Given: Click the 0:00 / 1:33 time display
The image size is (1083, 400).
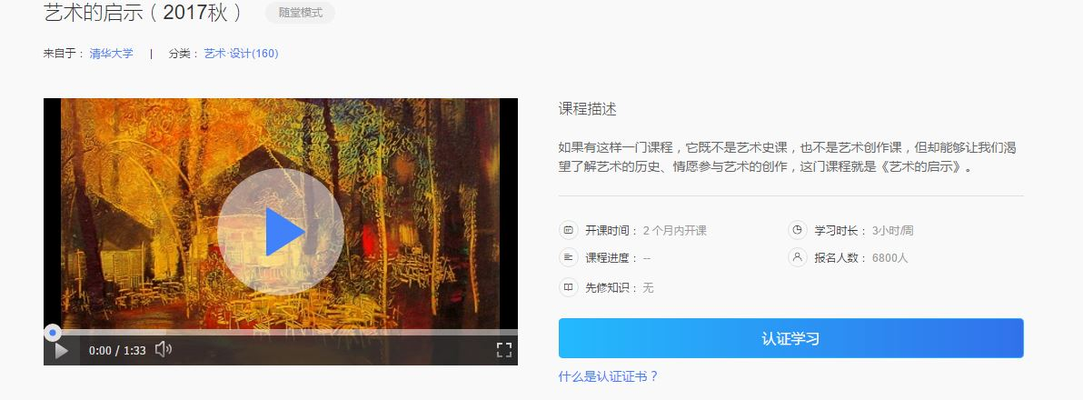Looking at the screenshot, I should click(117, 350).
